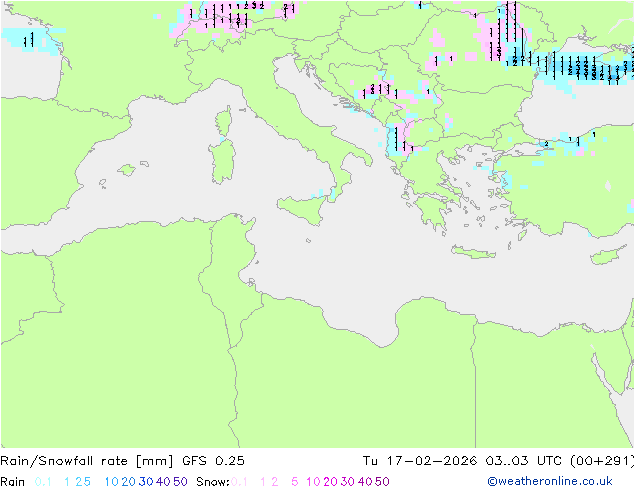This screenshot has width=634, height=490.
Task: Click the snow legend value 20
Action: tap(330, 482)
